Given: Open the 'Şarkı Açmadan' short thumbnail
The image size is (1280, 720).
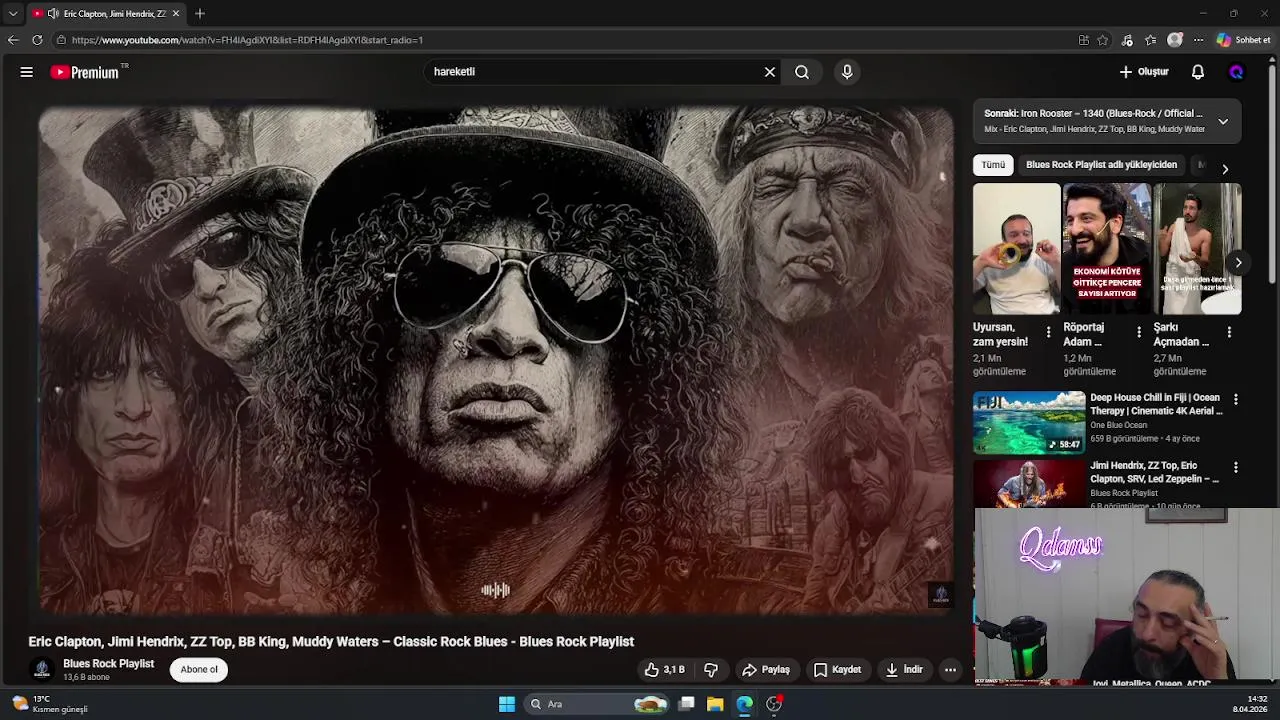Looking at the screenshot, I should pos(1197,249).
